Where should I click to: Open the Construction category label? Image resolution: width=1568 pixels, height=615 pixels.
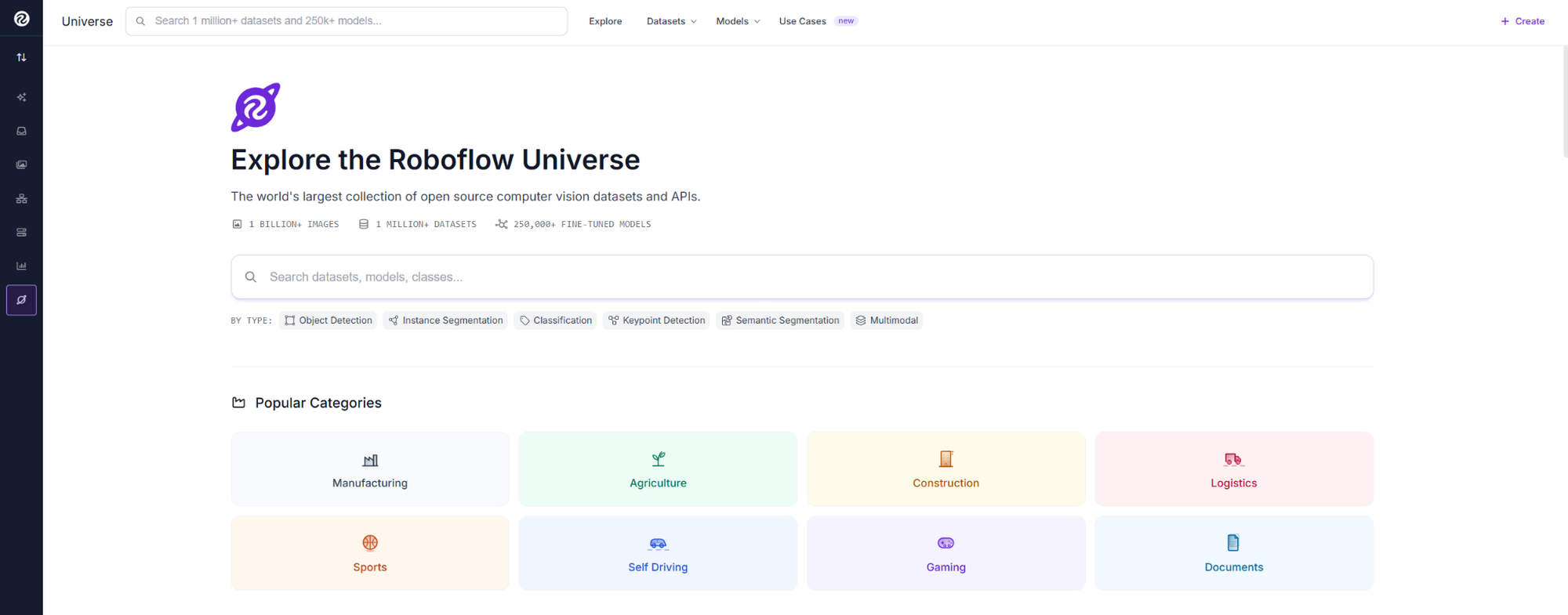point(946,483)
